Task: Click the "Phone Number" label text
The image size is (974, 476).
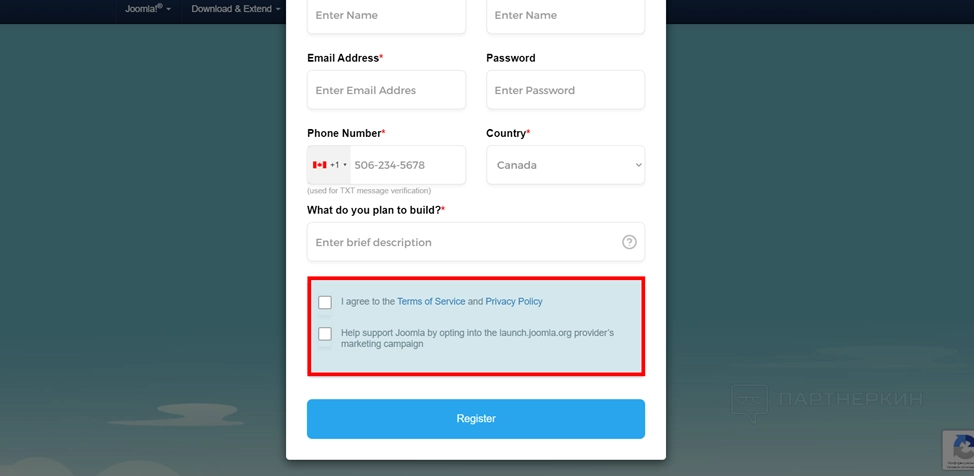Action: point(344,133)
